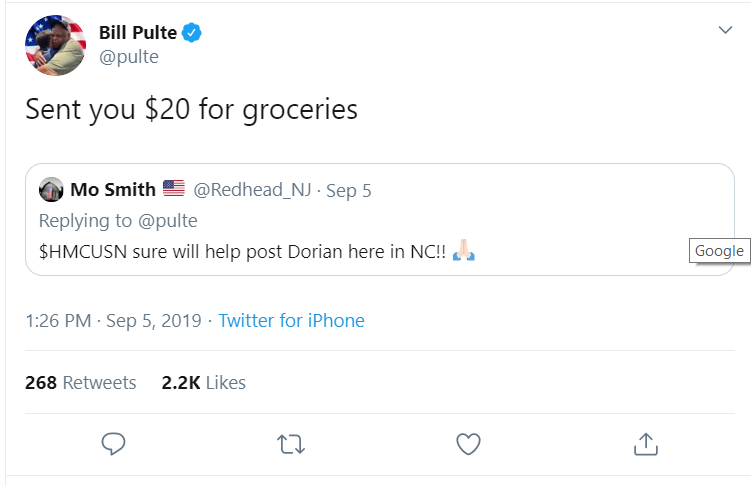Like the tweet with heart icon
751x486 pixels.
coord(468,443)
